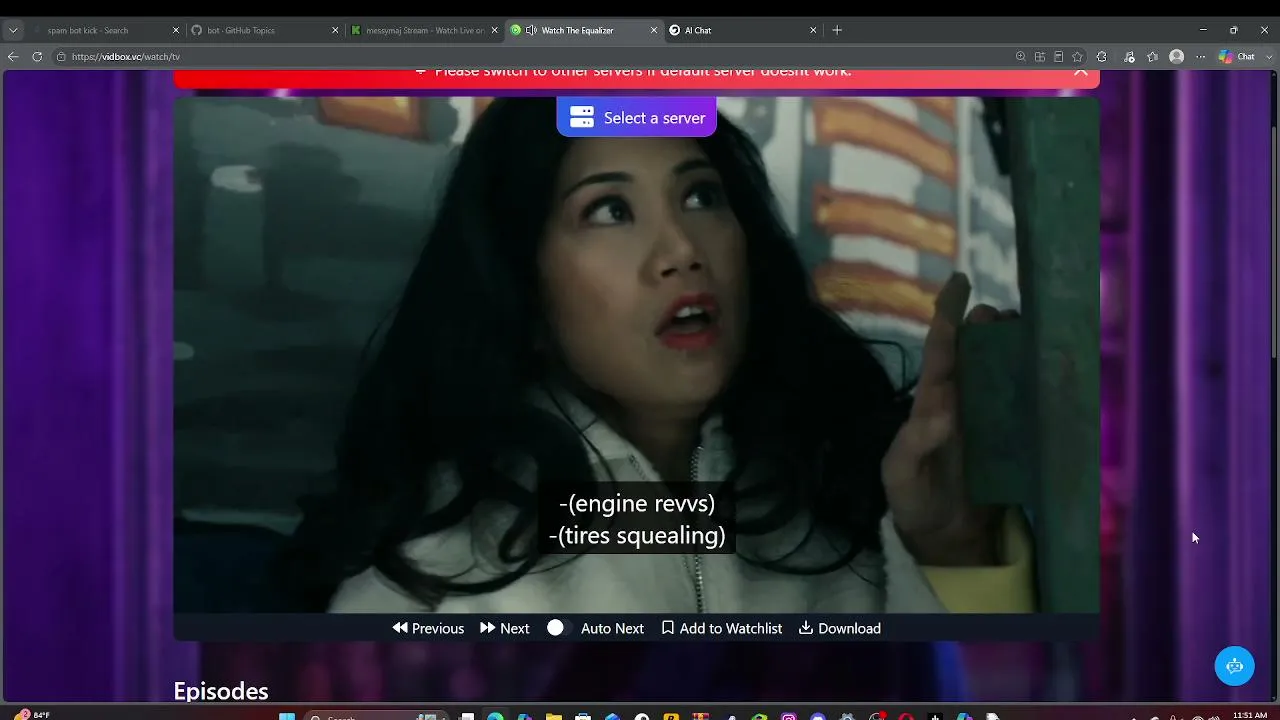
Task: Toggle the Auto Next switch
Action: [x=556, y=628]
